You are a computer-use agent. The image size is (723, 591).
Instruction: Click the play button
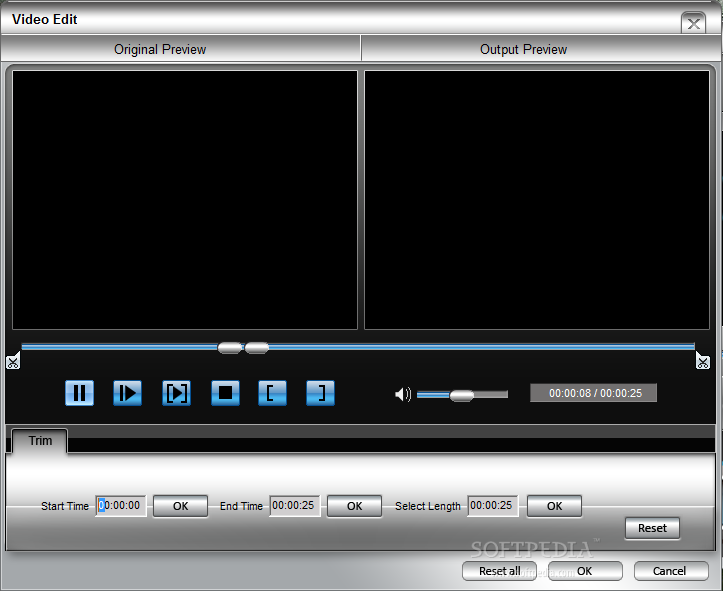coord(127,393)
